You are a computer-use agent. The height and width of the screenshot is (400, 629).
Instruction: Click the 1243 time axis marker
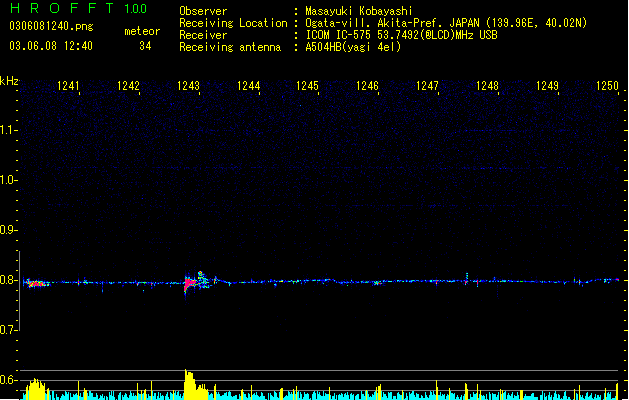click(189, 86)
